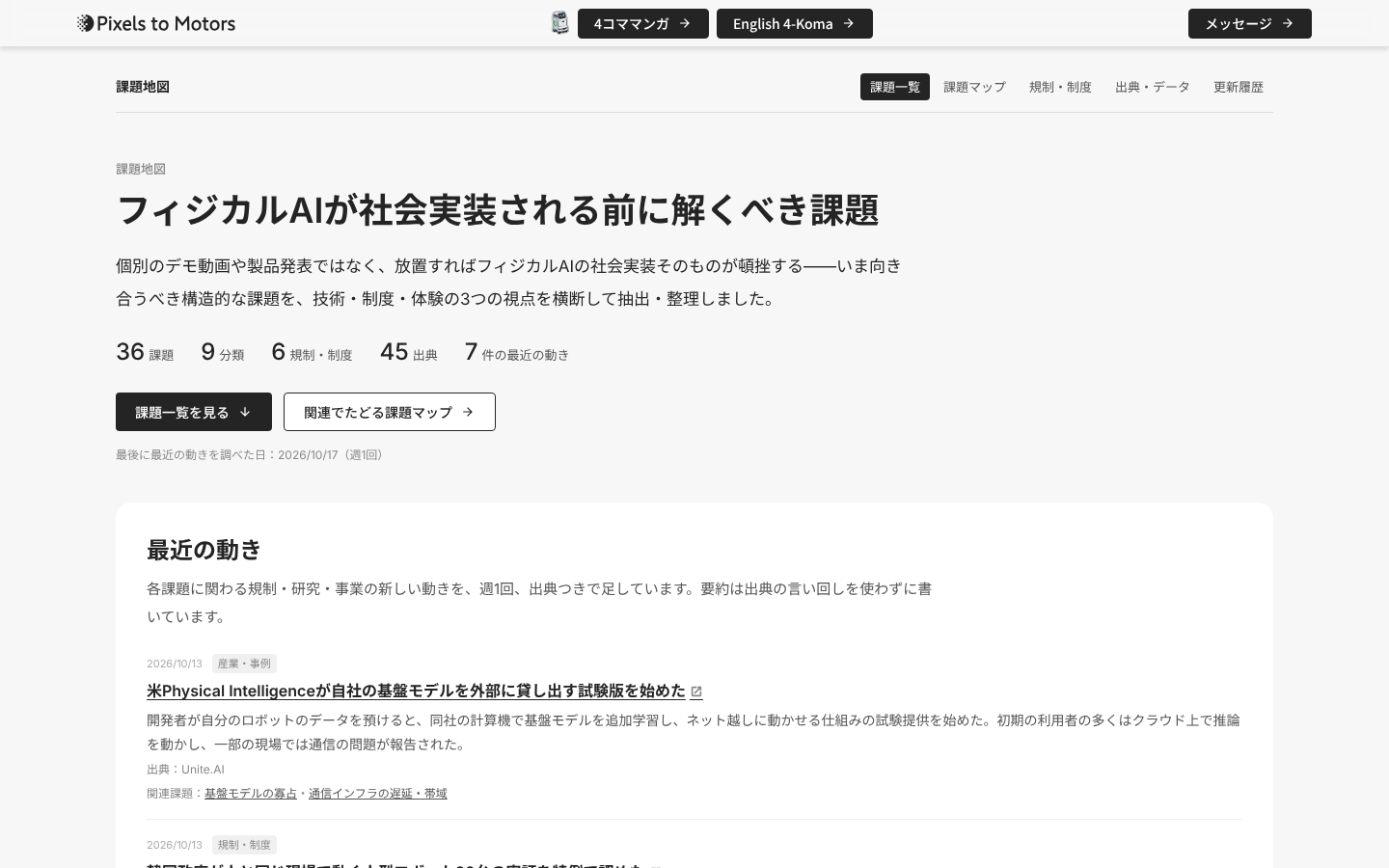Click the 課題地図 breadcrumb above the headline
The image size is (1389, 868).
coord(141,169)
